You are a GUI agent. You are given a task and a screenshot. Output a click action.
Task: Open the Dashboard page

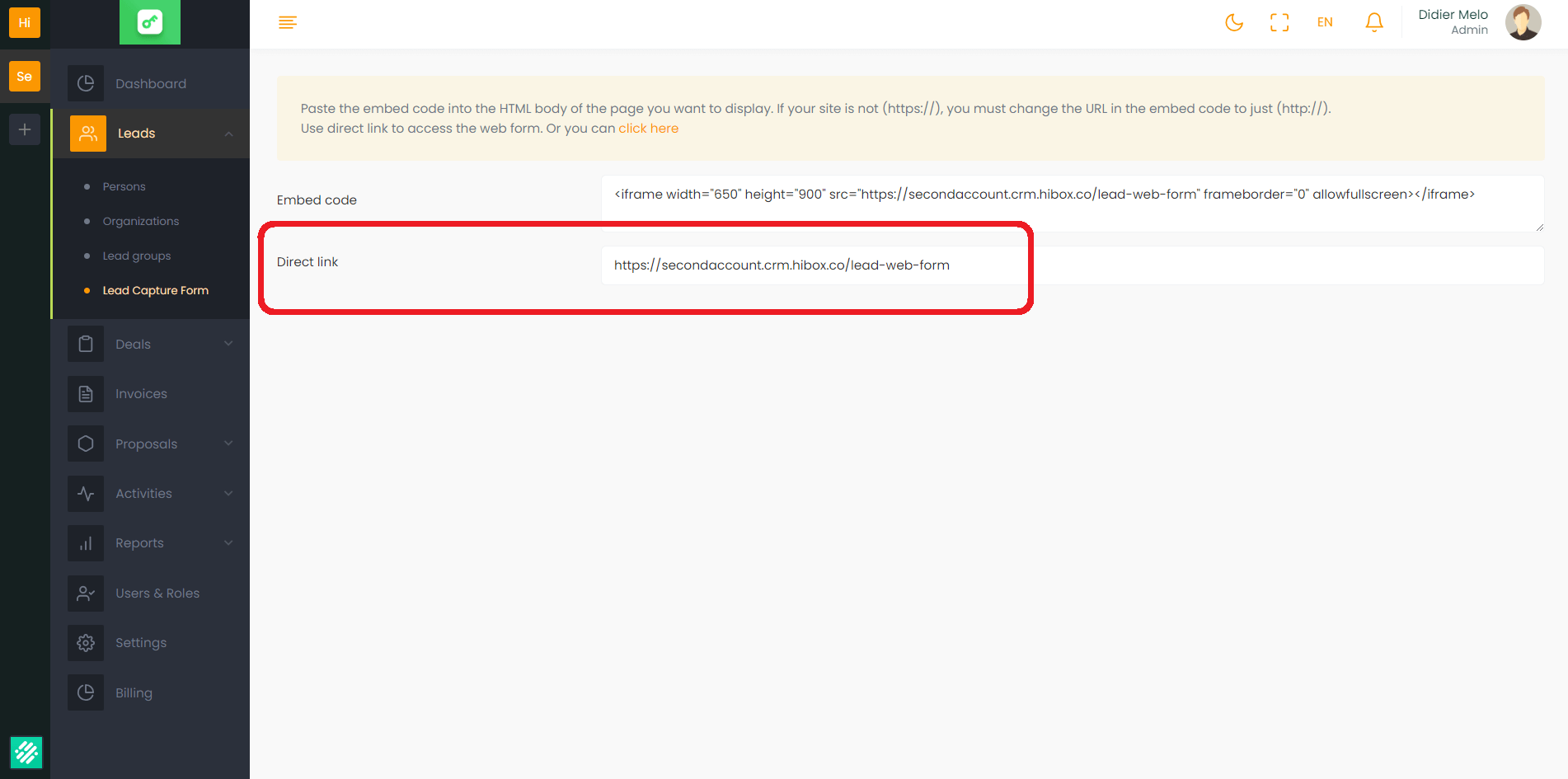[151, 84]
